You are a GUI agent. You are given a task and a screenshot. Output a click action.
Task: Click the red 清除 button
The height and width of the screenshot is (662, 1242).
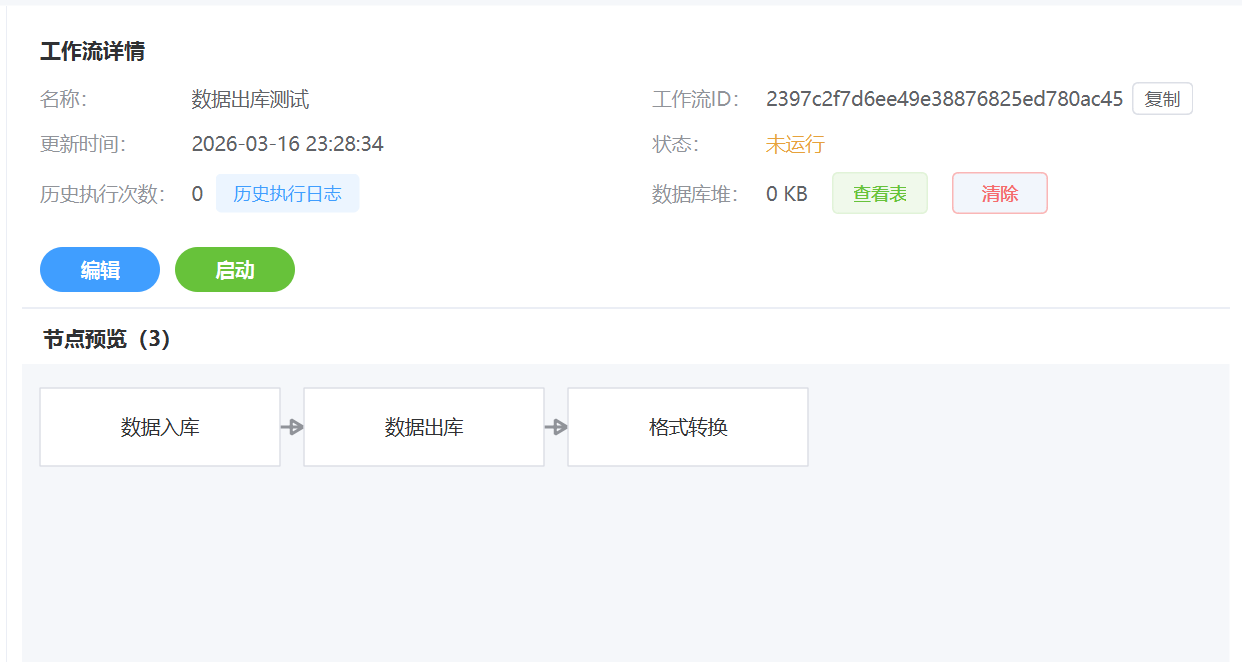coord(999,194)
